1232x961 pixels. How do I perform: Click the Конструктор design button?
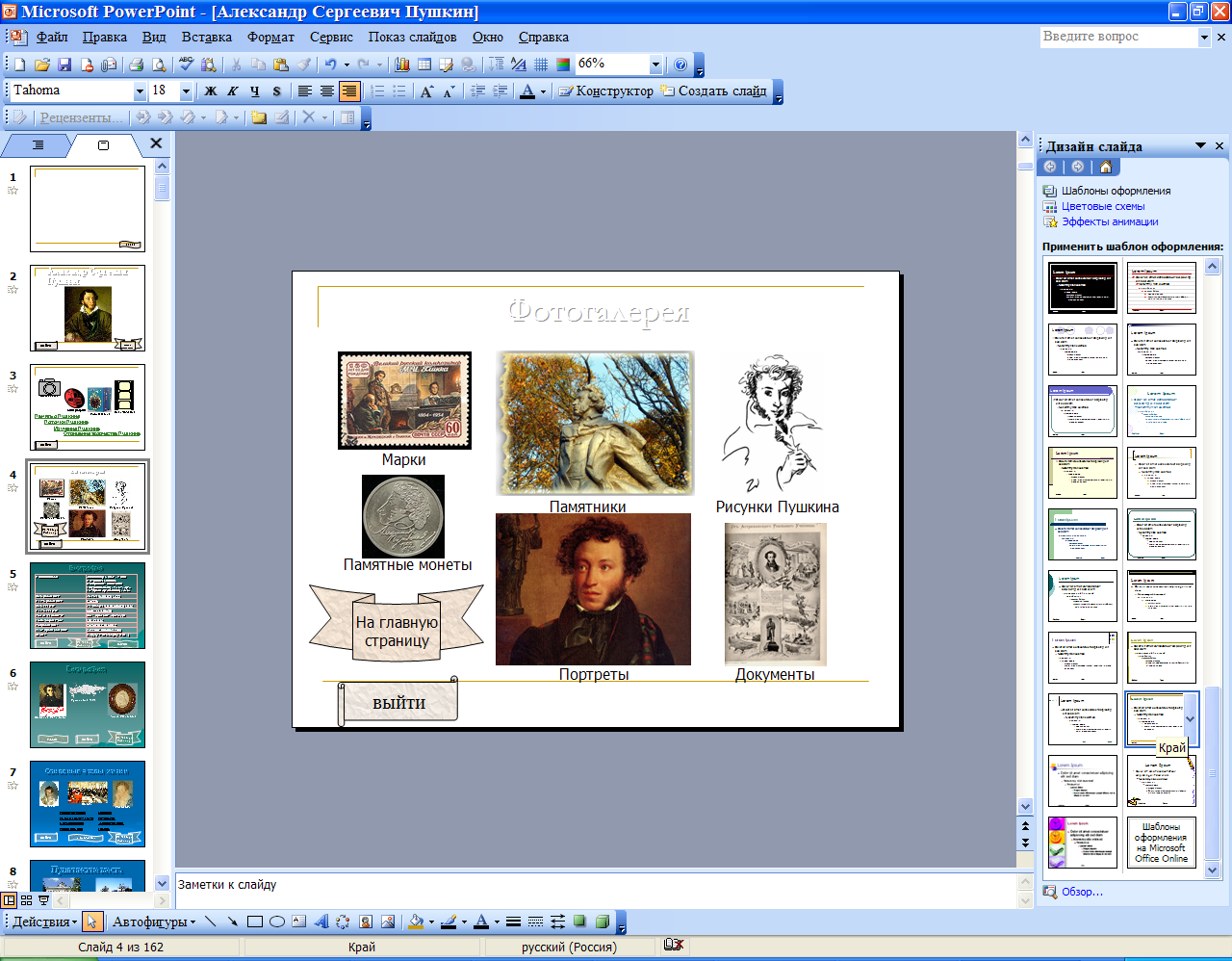tap(606, 91)
